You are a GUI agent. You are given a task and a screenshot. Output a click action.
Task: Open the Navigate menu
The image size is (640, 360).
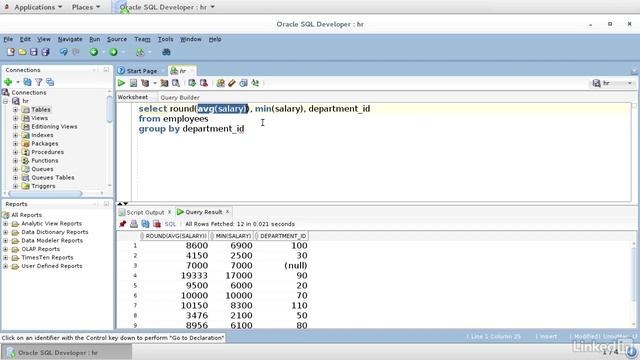coord(70,39)
